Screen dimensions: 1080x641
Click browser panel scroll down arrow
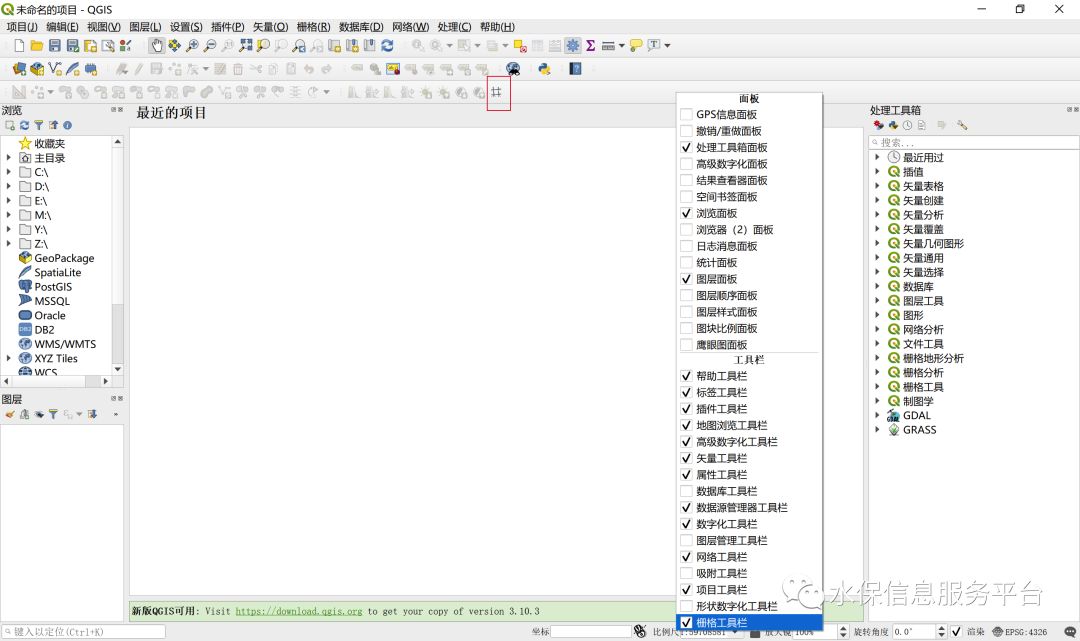118,369
